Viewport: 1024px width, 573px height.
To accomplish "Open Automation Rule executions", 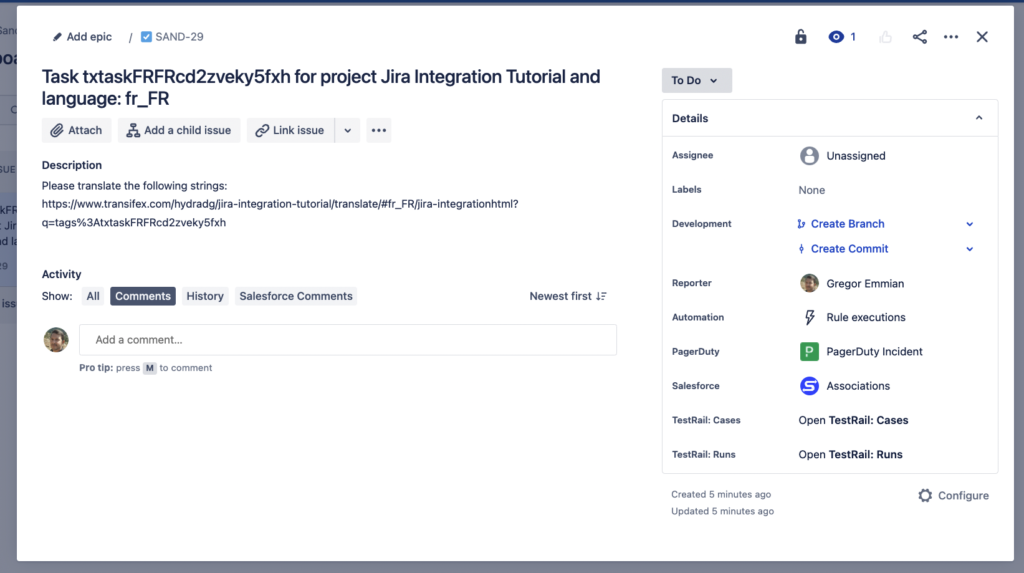I will pos(865,317).
